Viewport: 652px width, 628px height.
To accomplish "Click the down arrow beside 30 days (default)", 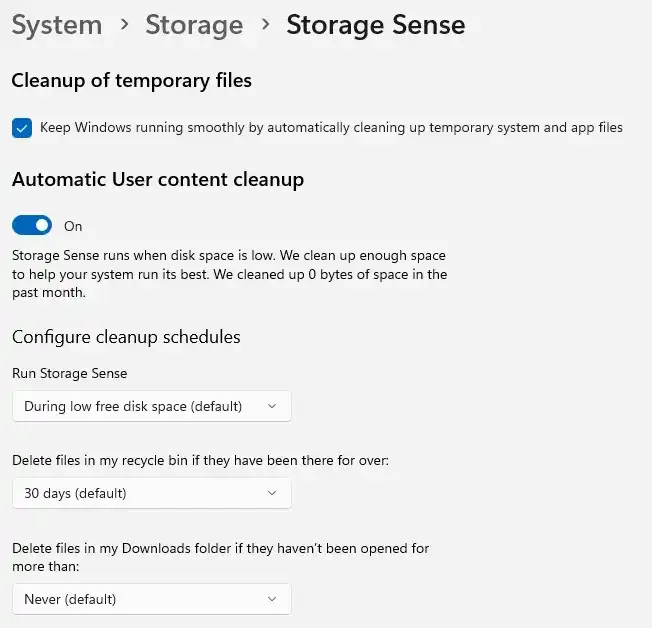I will [x=271, y=493].
